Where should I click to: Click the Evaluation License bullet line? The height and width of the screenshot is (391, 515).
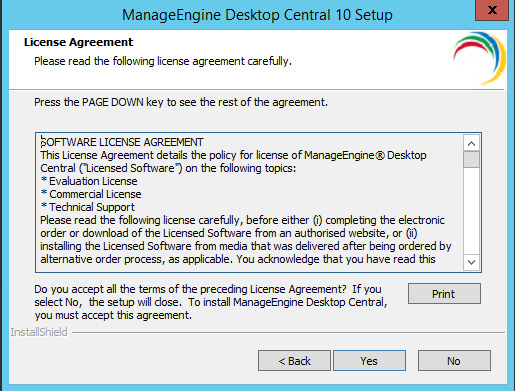coord(89,181)
